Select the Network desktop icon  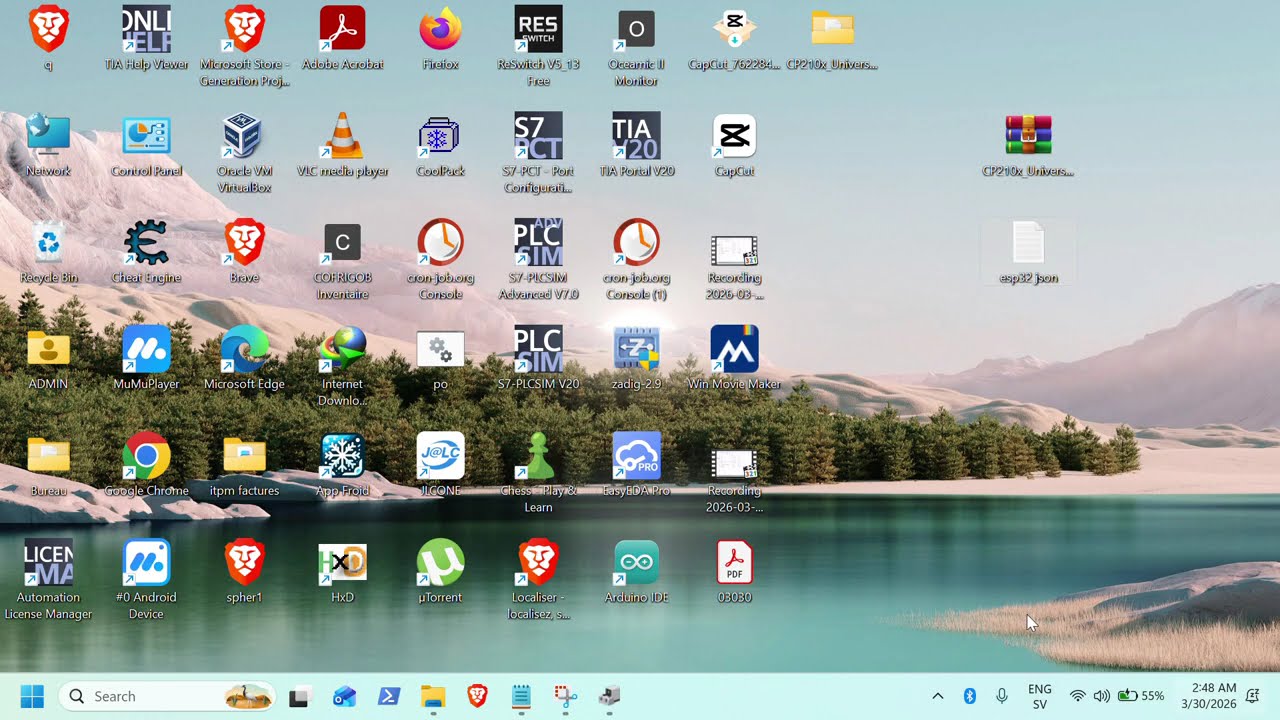48,145
